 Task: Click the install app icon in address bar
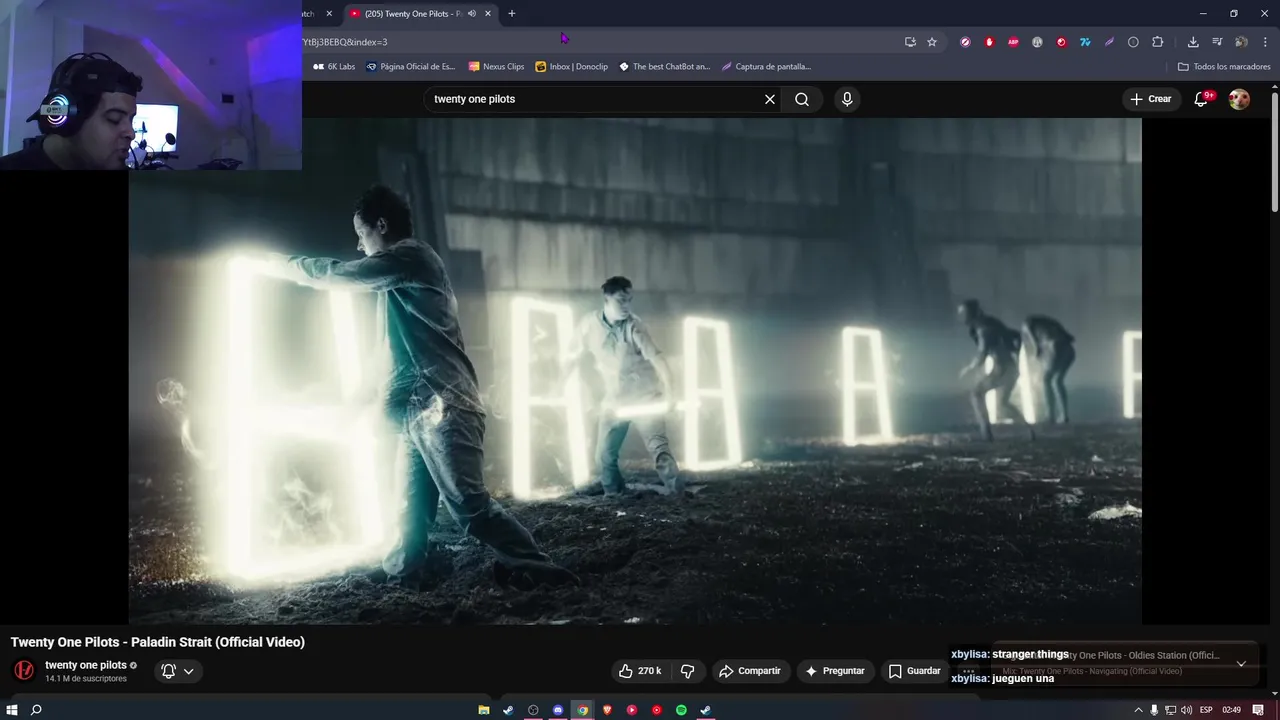(x=910, y=42)
